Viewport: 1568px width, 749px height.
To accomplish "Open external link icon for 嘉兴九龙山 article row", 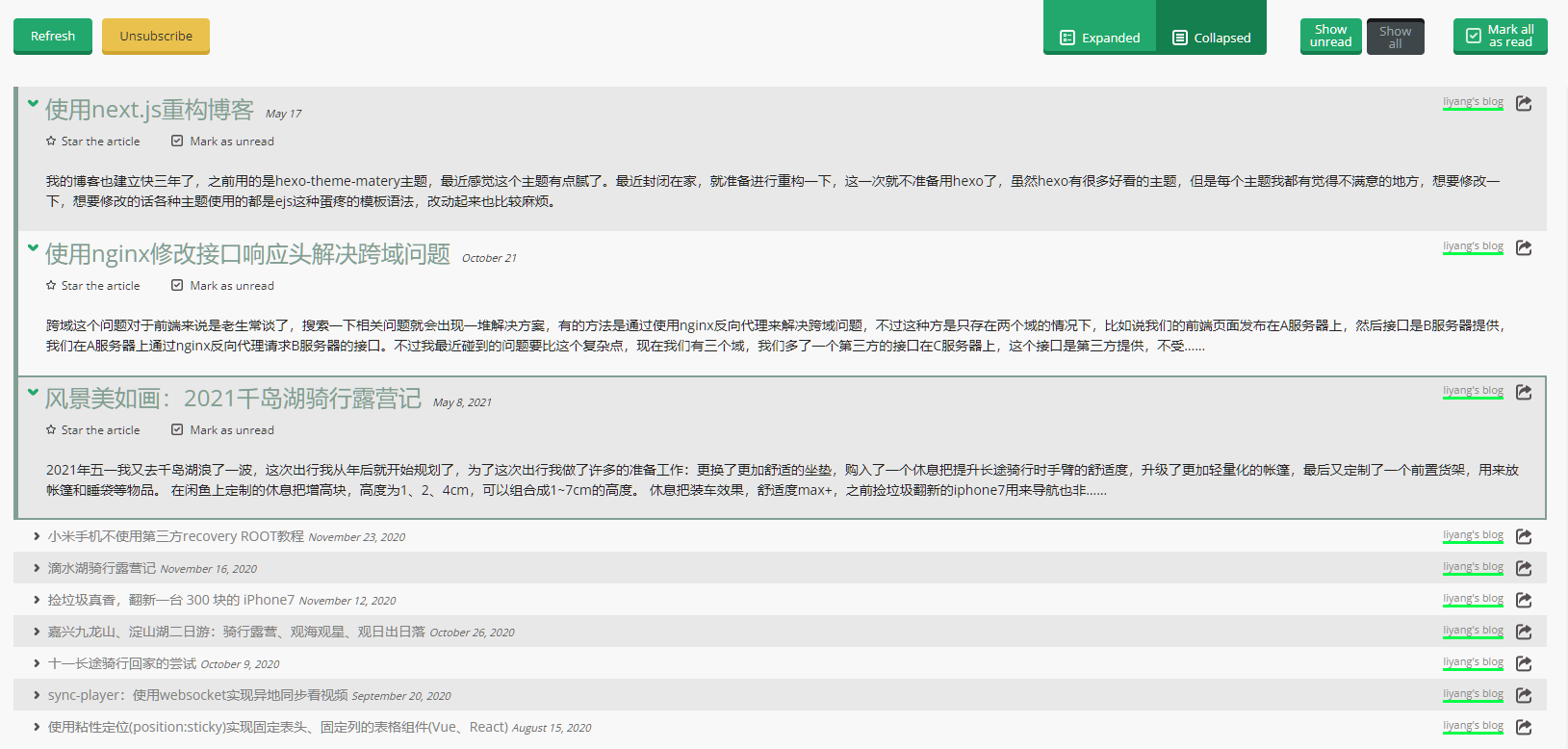I will [1524, 632].
